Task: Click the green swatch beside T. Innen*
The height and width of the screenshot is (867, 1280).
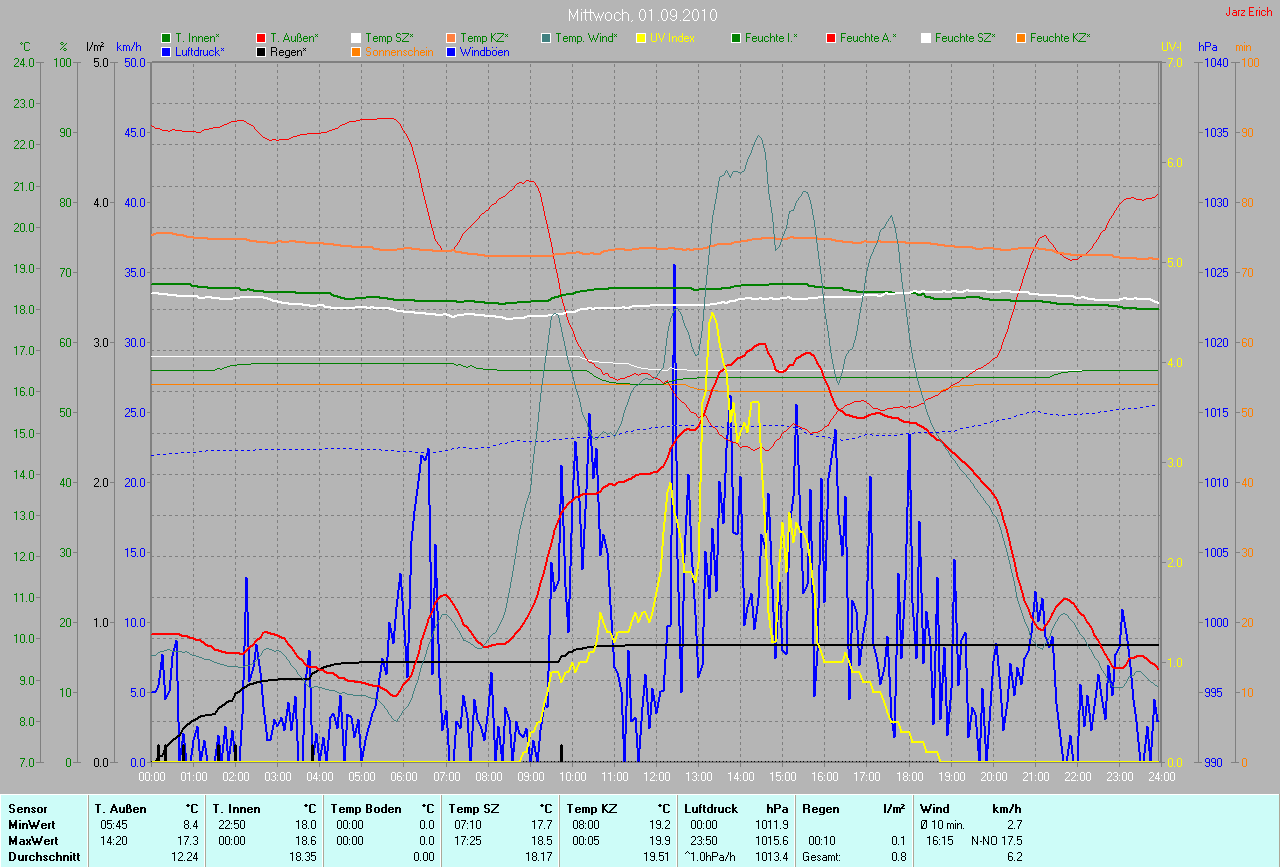Action: click(166, 38)
